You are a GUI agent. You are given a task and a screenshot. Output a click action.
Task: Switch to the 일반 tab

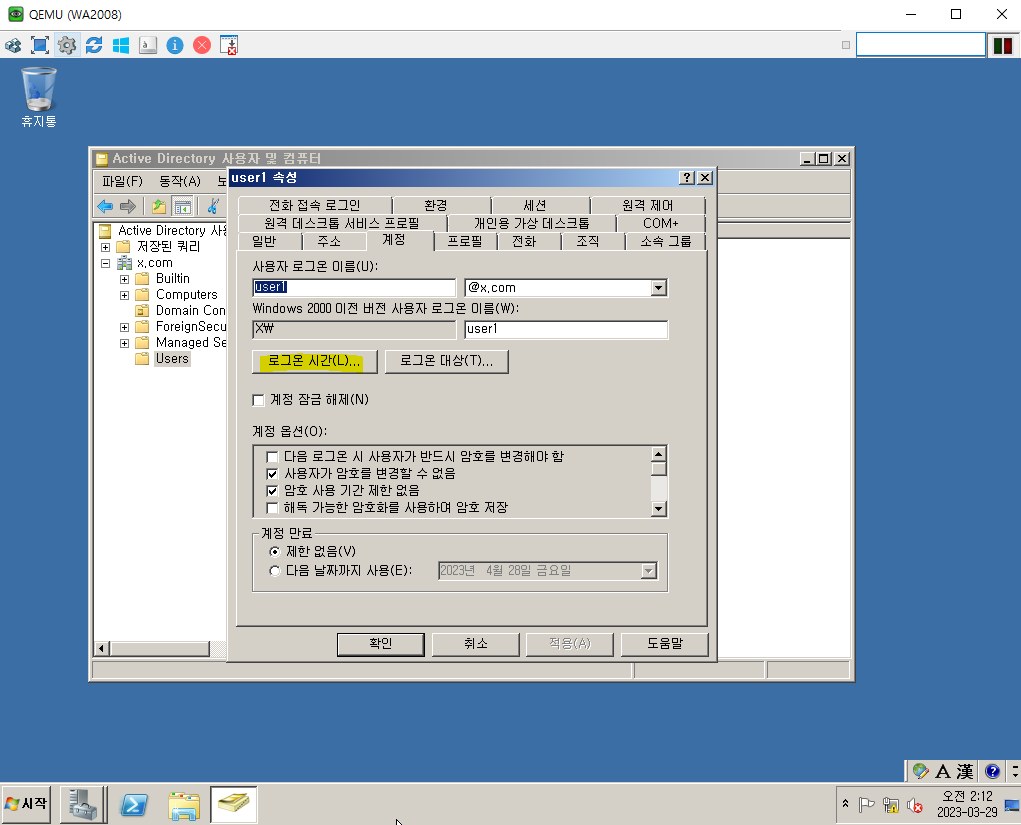(264, 242)
